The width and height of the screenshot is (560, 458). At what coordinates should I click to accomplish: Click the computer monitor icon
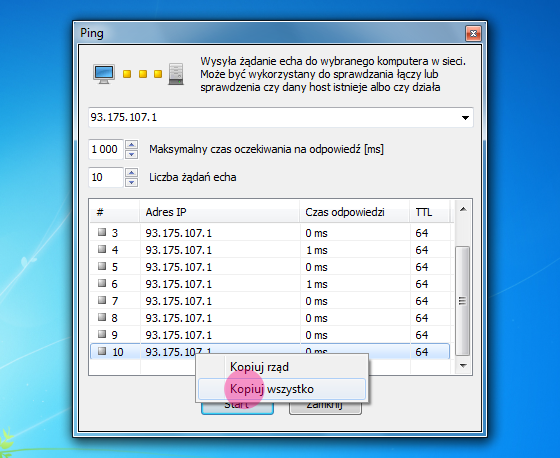click(x=104, y=74)
